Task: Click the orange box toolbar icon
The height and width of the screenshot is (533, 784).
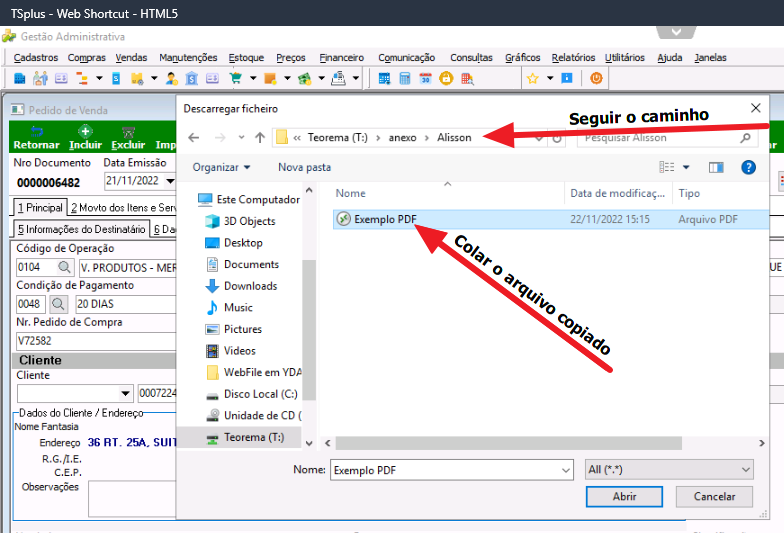Action: point(270,78)
